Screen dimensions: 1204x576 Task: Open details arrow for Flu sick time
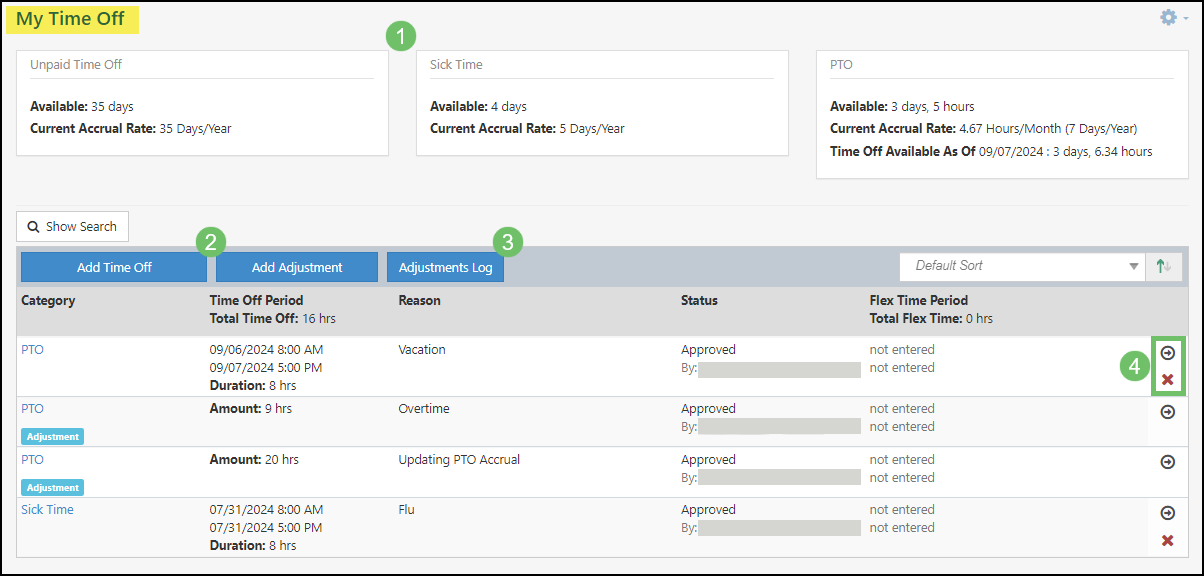[x=1167, y=513]
